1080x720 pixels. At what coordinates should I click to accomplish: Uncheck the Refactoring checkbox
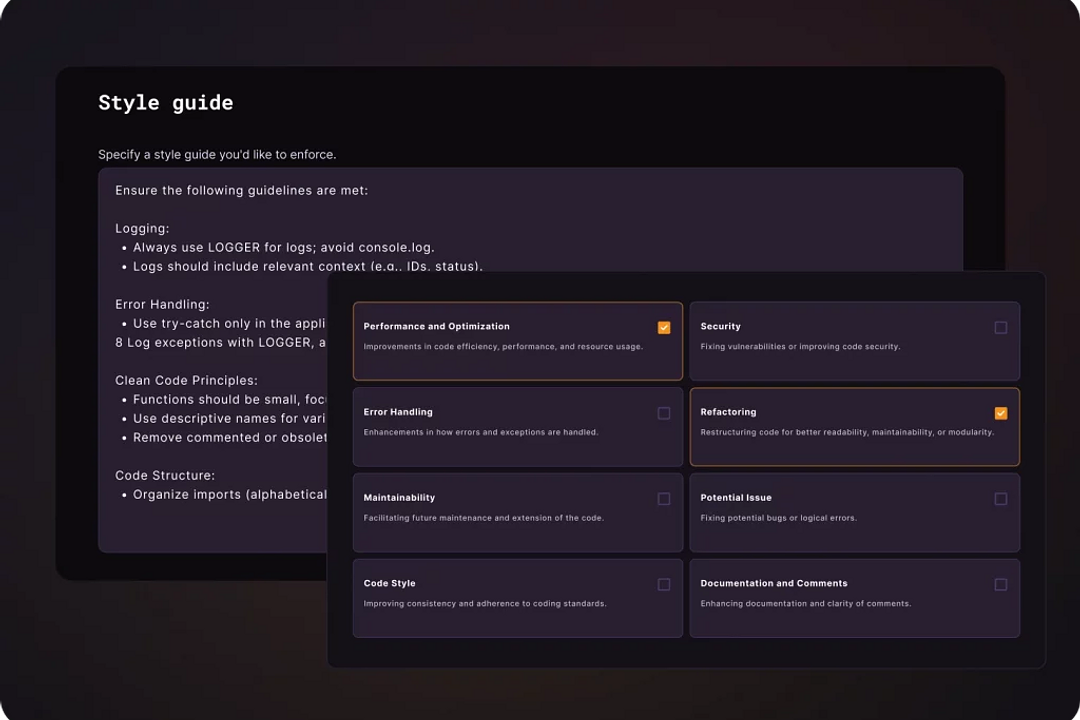1000,413
